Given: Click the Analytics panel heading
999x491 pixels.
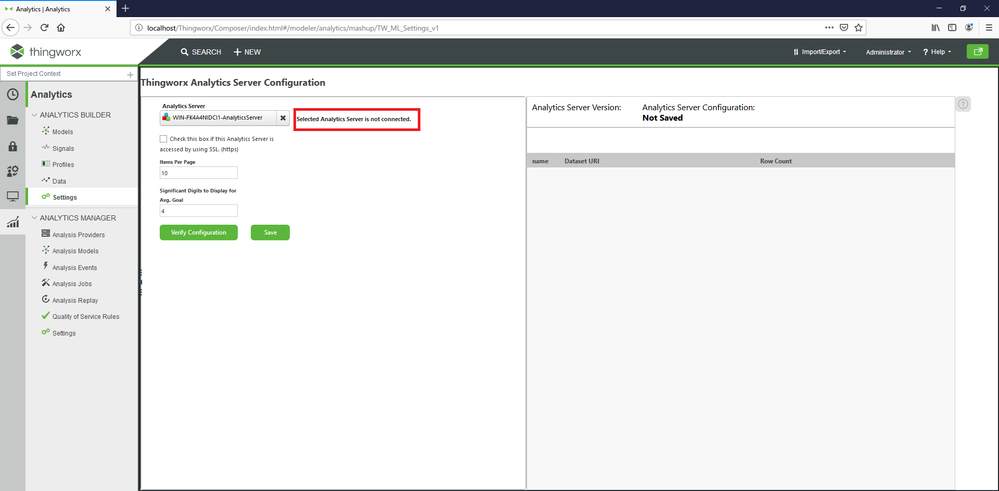Looking at the screenshot, I should 52,94.
